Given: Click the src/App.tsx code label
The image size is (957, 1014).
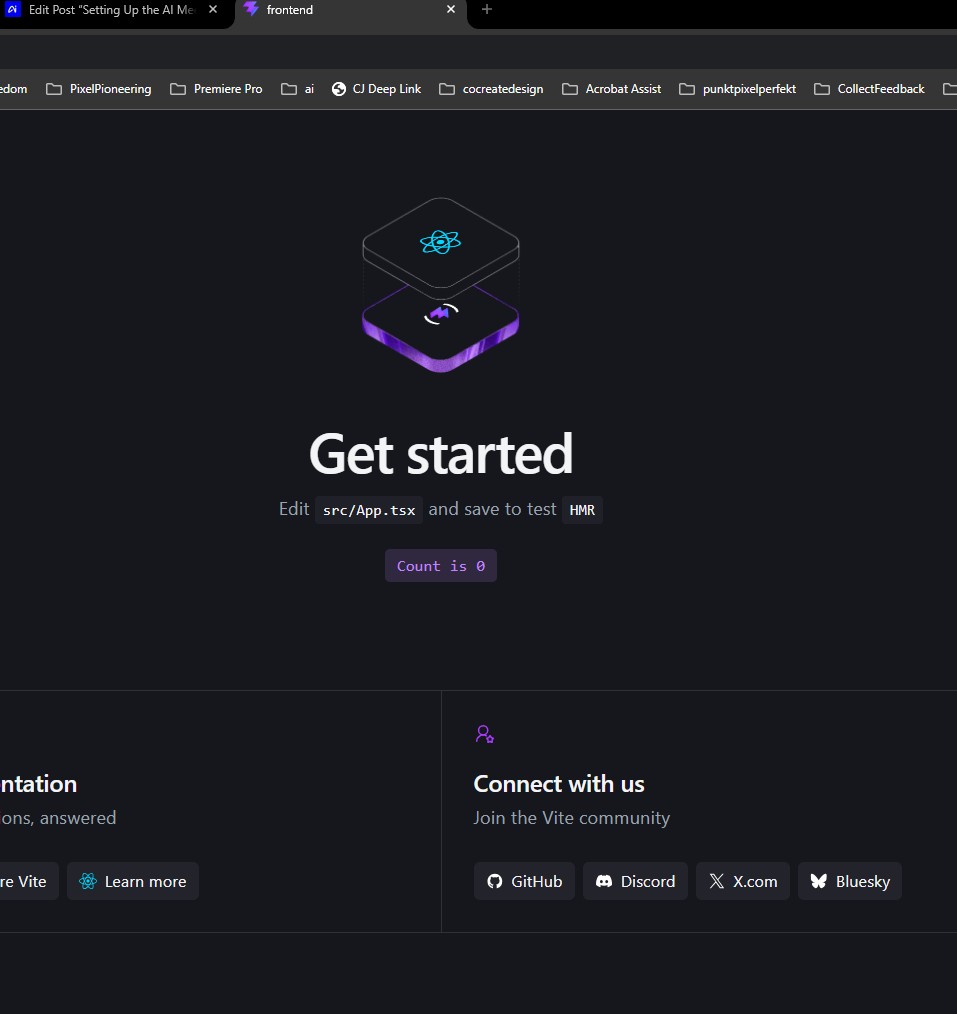Looking at the screenshot, I should [x=369, y=510].
